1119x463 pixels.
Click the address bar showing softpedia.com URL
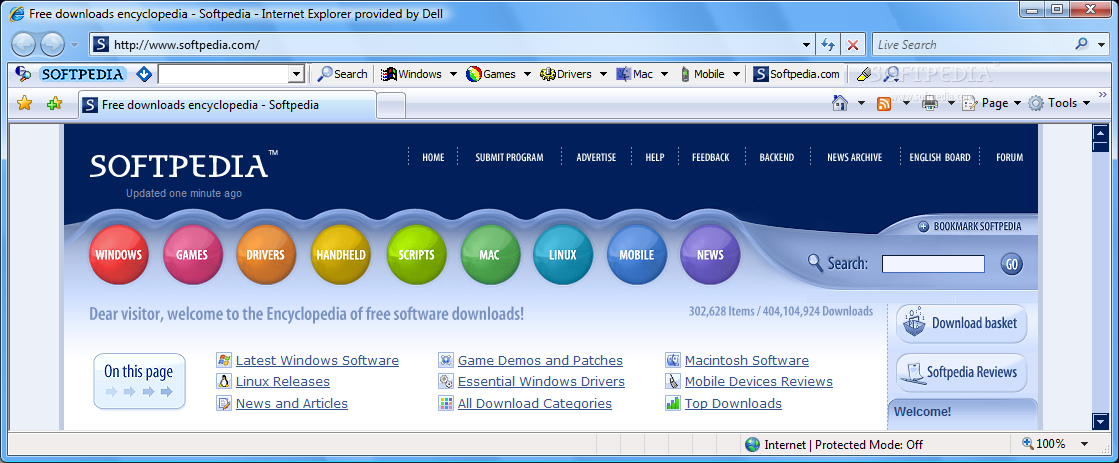point(451,44)
